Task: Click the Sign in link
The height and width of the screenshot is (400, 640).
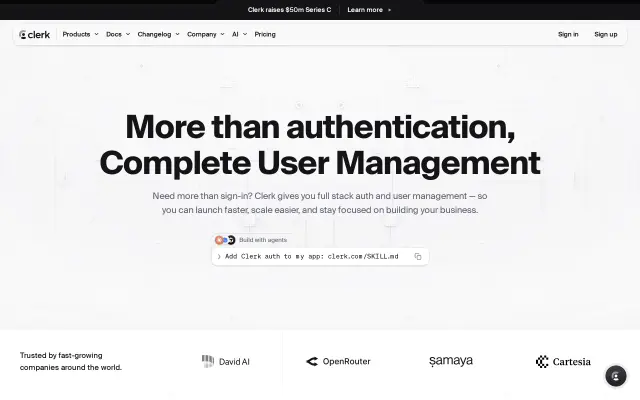Action: [568, 34]
